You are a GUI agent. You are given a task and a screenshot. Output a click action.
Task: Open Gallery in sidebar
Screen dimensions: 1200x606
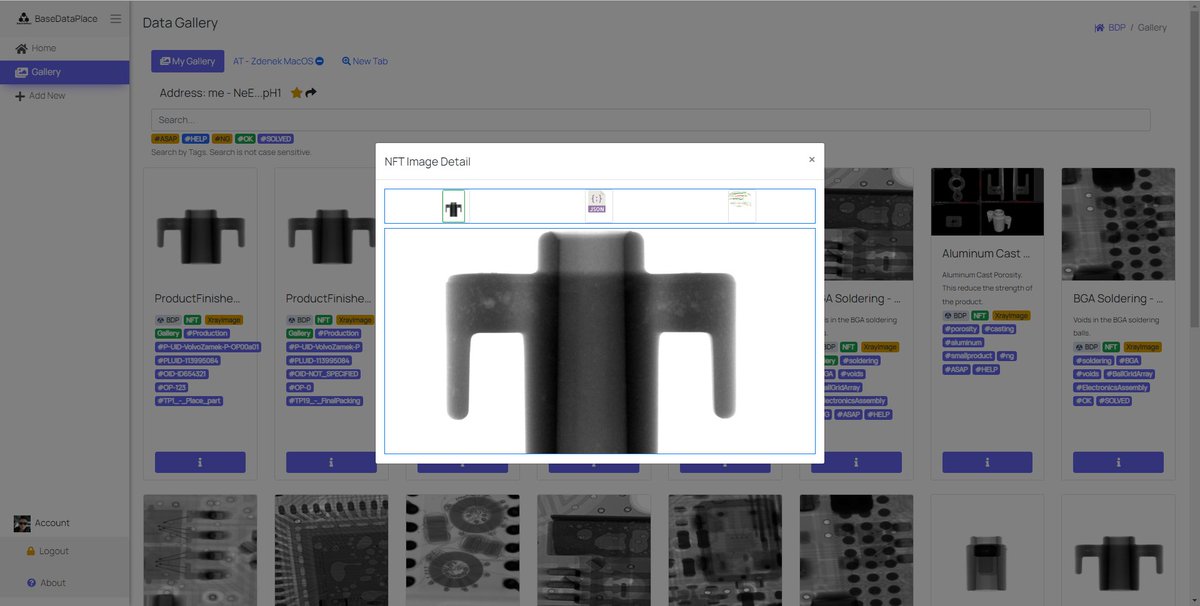[x=64, y=72]
